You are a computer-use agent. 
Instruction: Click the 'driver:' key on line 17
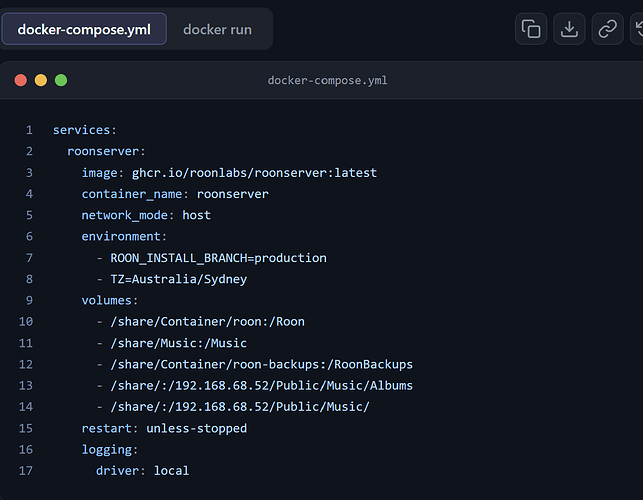121,471
